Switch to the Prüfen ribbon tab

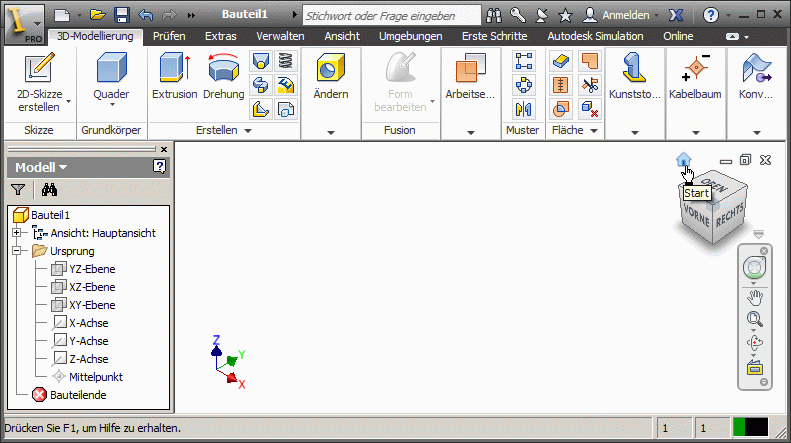pyautogui.click(x=169, y=36)
